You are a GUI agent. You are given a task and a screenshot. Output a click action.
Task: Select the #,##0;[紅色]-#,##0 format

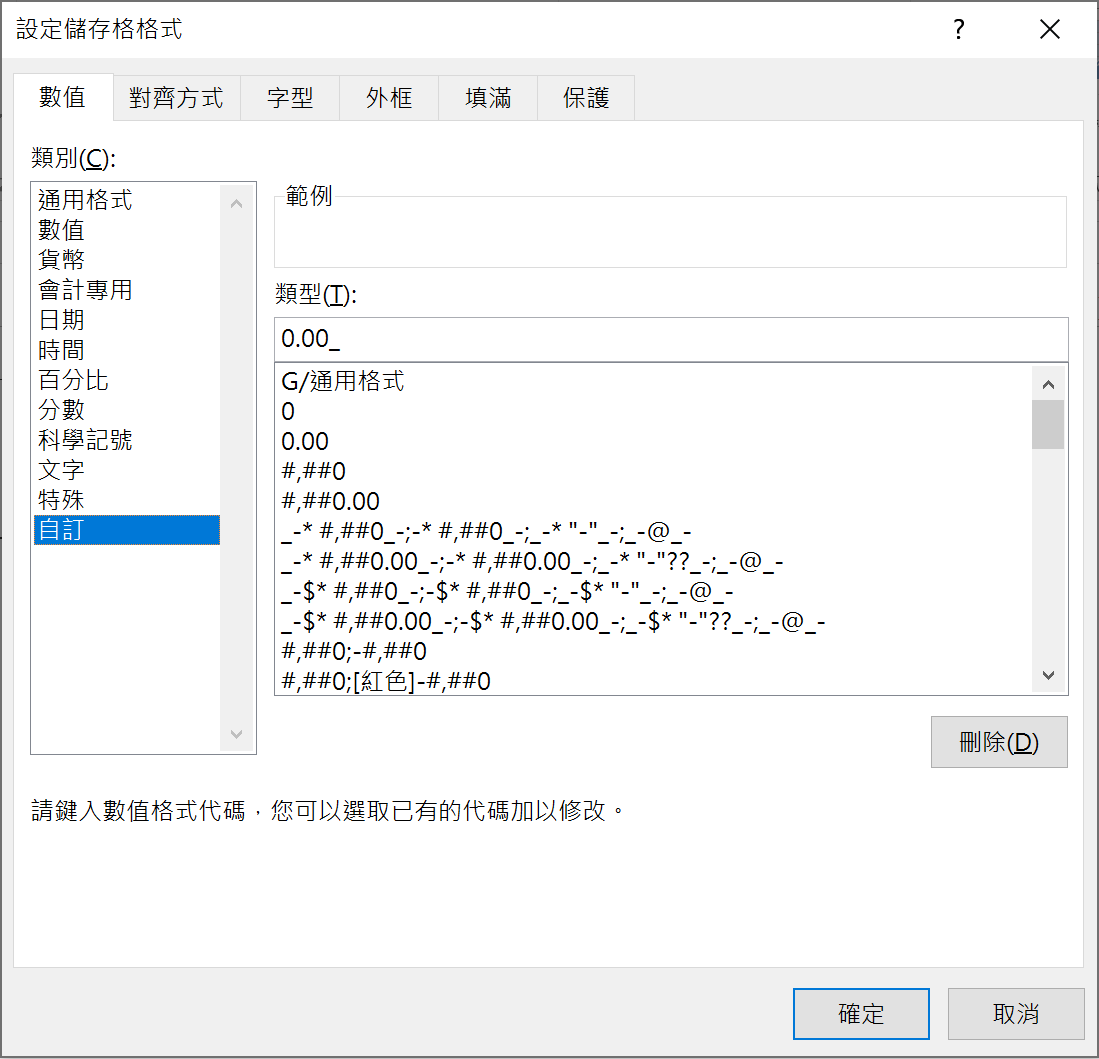click(654, 681)
